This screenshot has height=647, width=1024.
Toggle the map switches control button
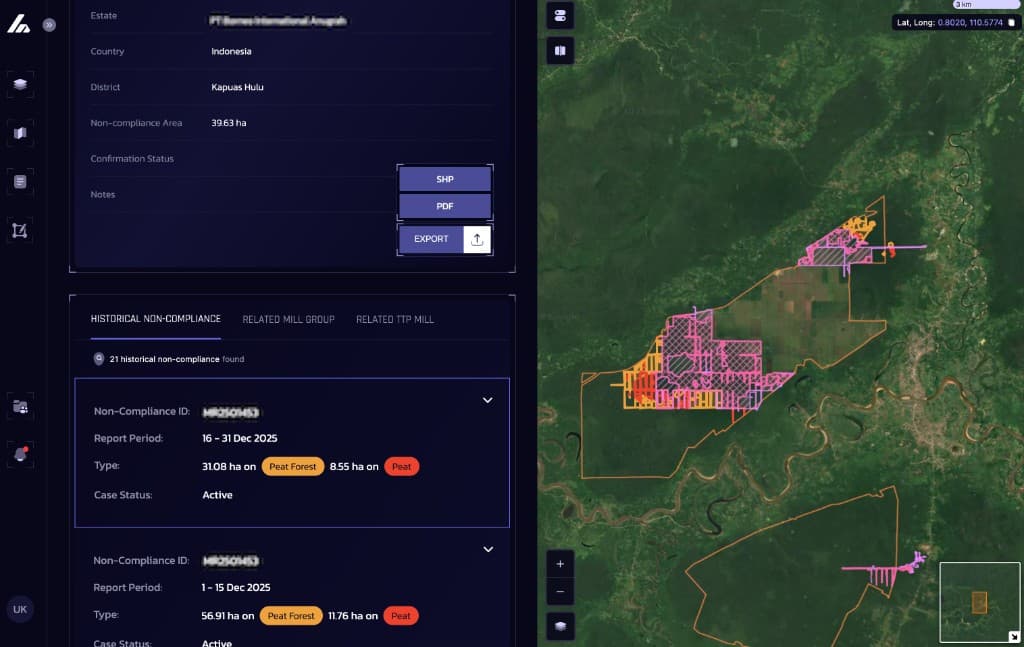560,16
